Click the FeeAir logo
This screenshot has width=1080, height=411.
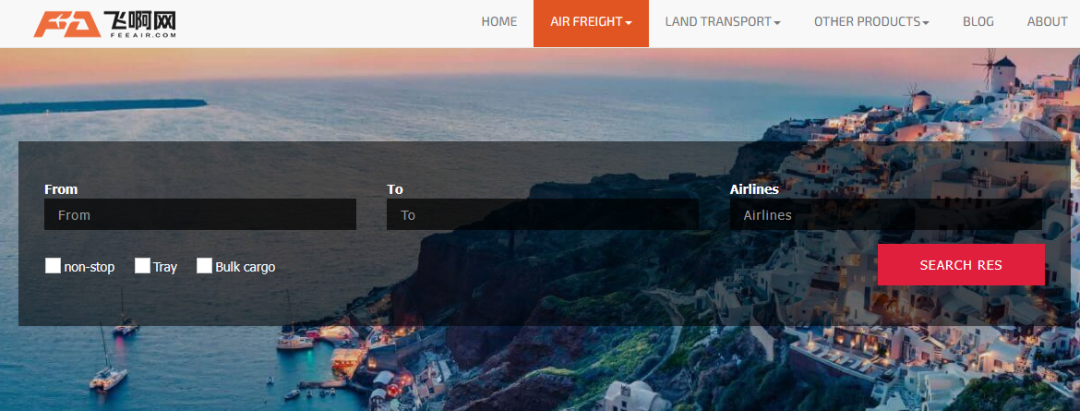tap(105, 24)
